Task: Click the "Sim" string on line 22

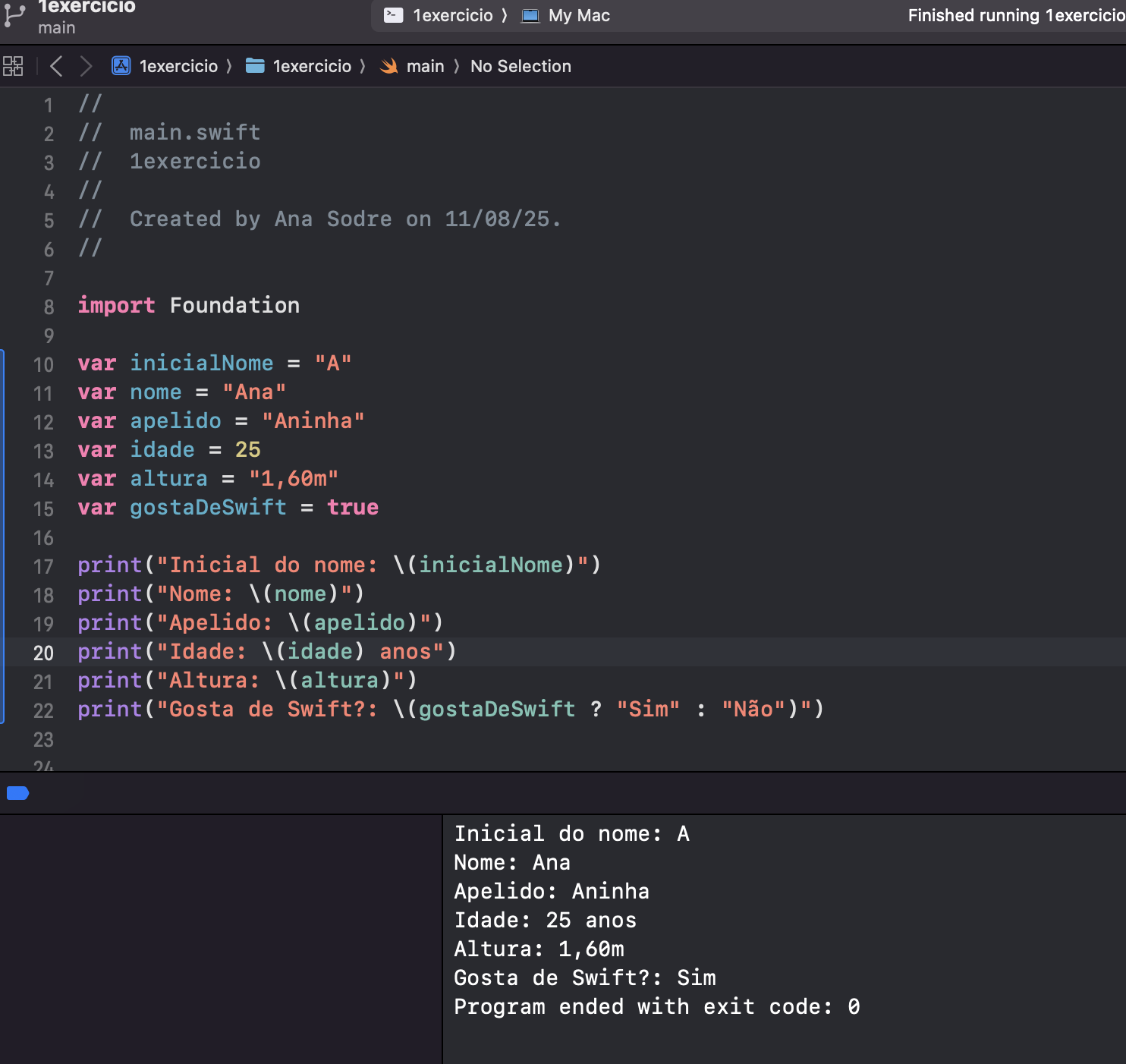Action: 648,710
